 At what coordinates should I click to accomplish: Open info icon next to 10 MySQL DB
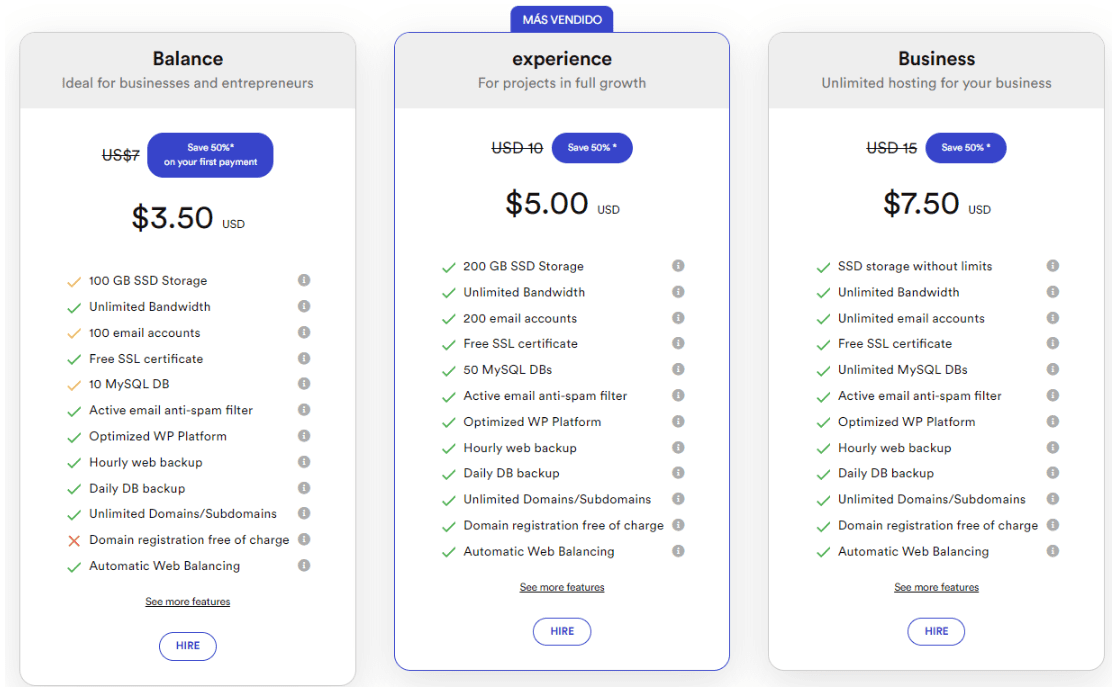(x=304, y=384)
